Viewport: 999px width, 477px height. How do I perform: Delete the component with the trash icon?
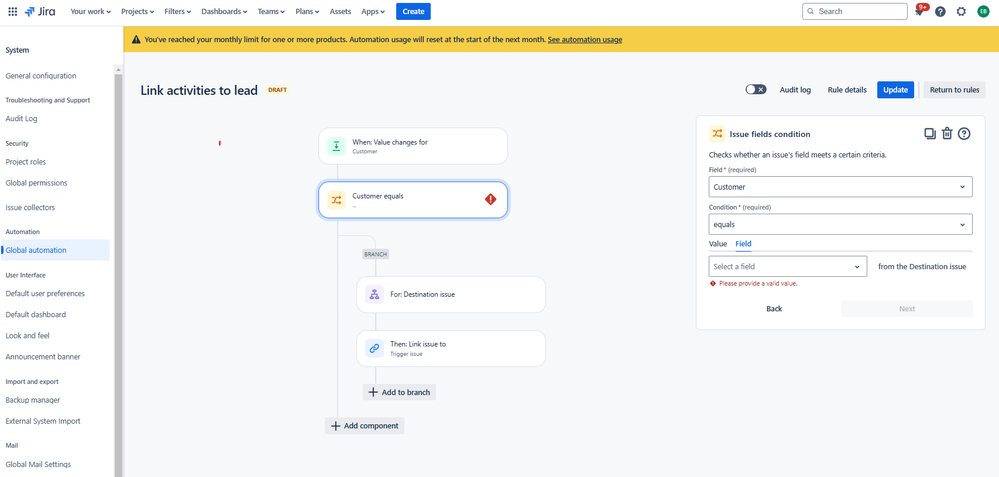tap(947, 134)
